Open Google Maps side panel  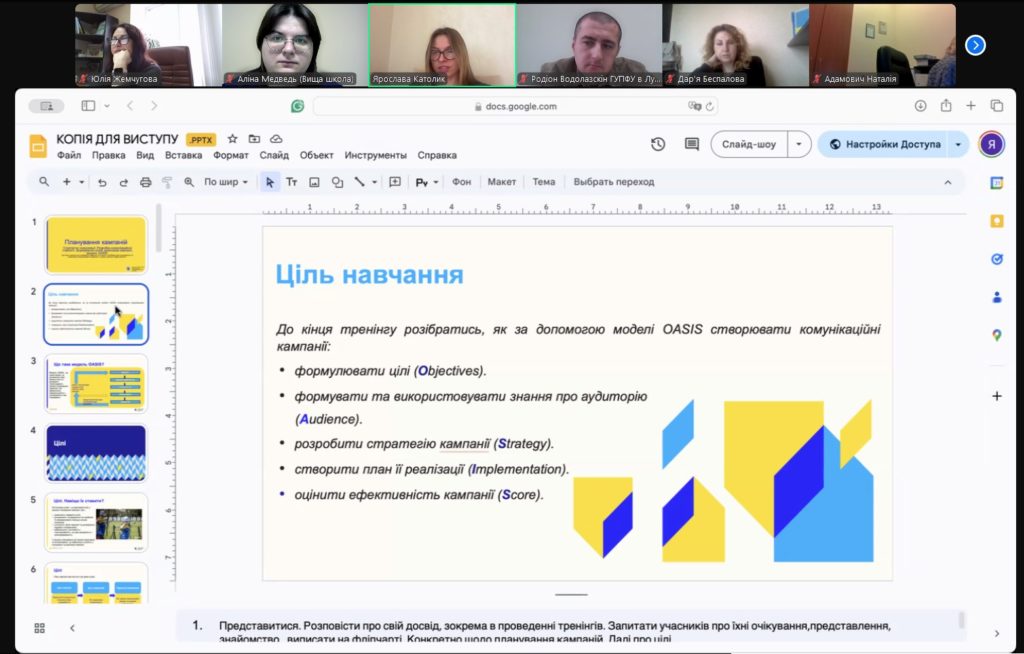click(997, 335)
